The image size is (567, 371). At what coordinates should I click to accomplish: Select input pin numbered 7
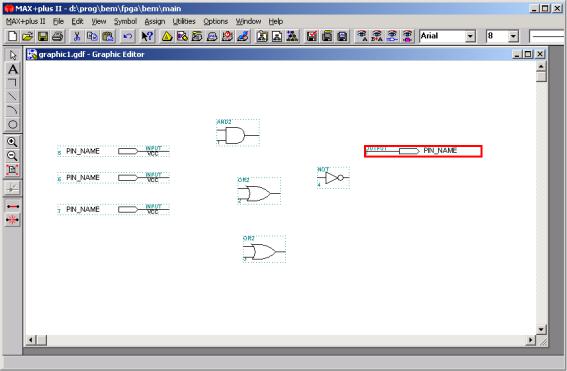point(113,209)
